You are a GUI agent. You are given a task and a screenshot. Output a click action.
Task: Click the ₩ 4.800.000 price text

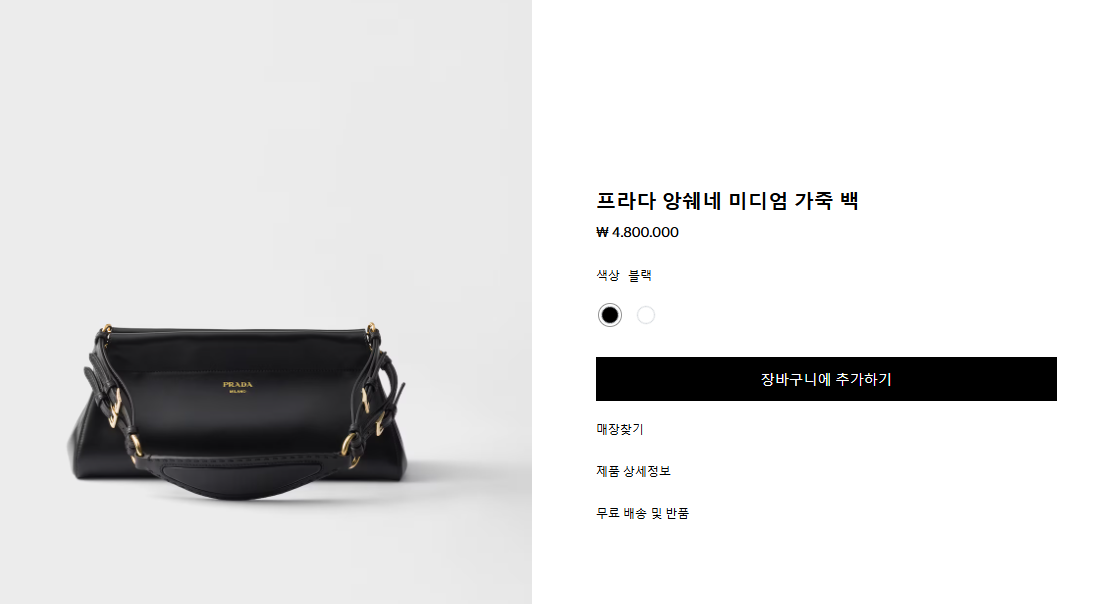(x=637, y=232)
